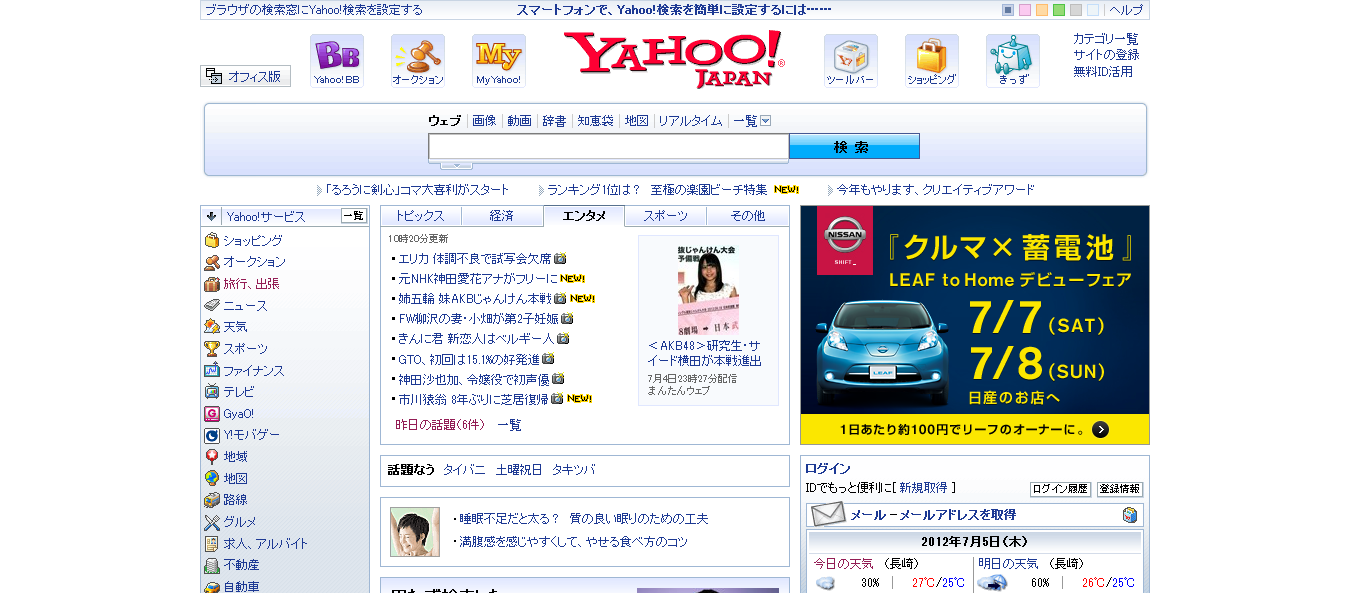Image resolution: width=1349 pixels, height=593 pixels.
Task: Switch search to リアルタイム
Action: point(690,121)
